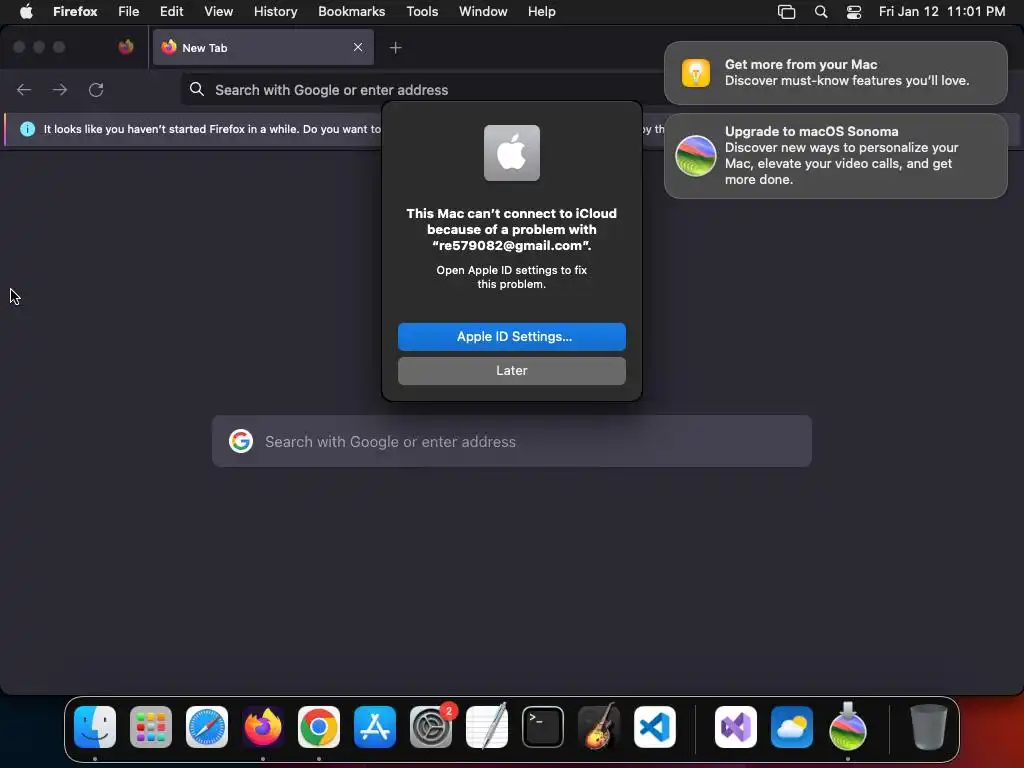The image size is (1024, 768).
Task: Open Finder from the dock
Action: (x=95, y=727)
